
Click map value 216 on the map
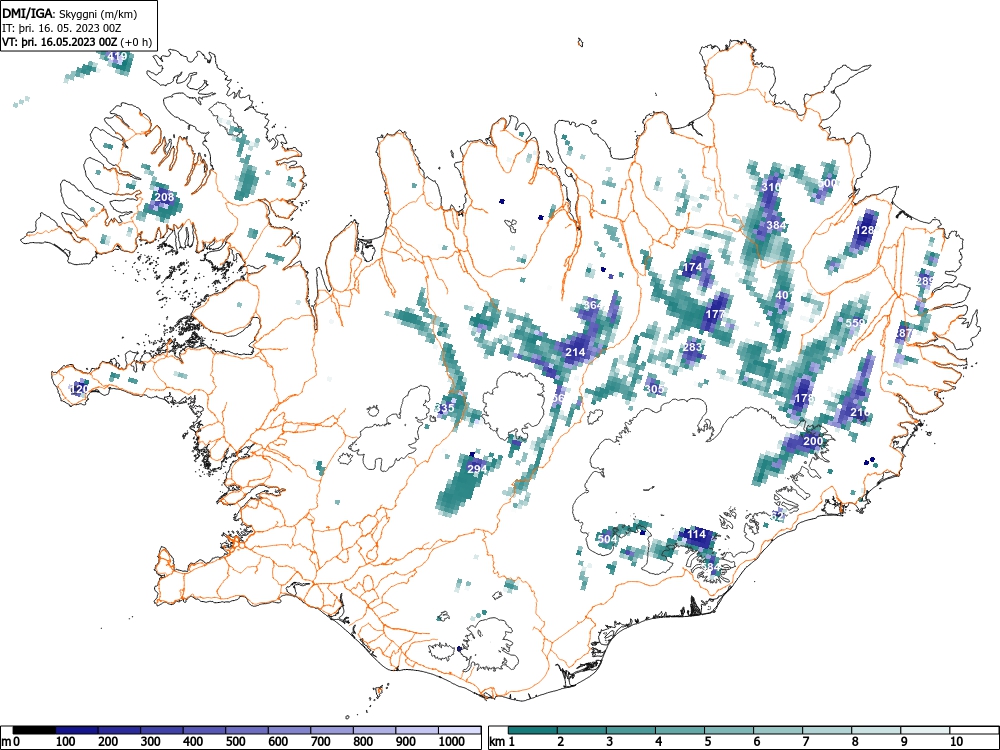(860, 413)
